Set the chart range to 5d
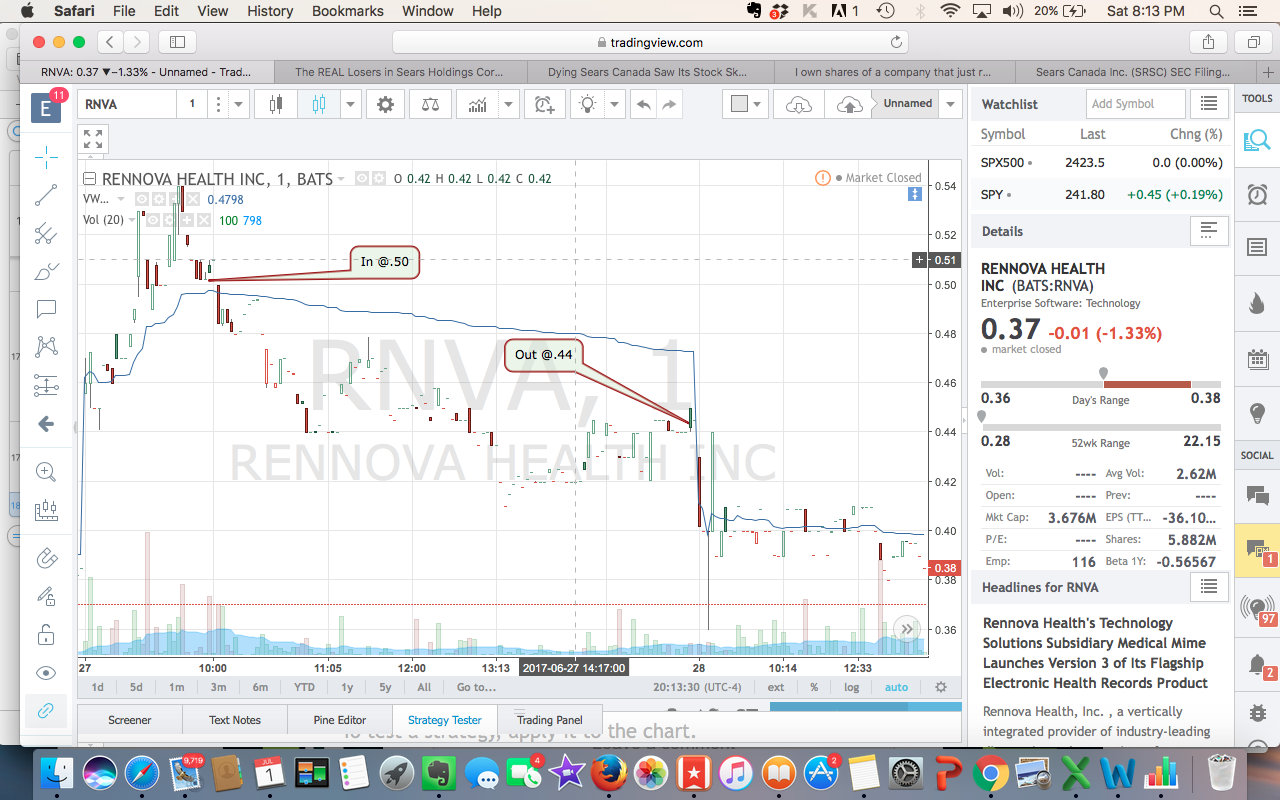 click(136, 687)
